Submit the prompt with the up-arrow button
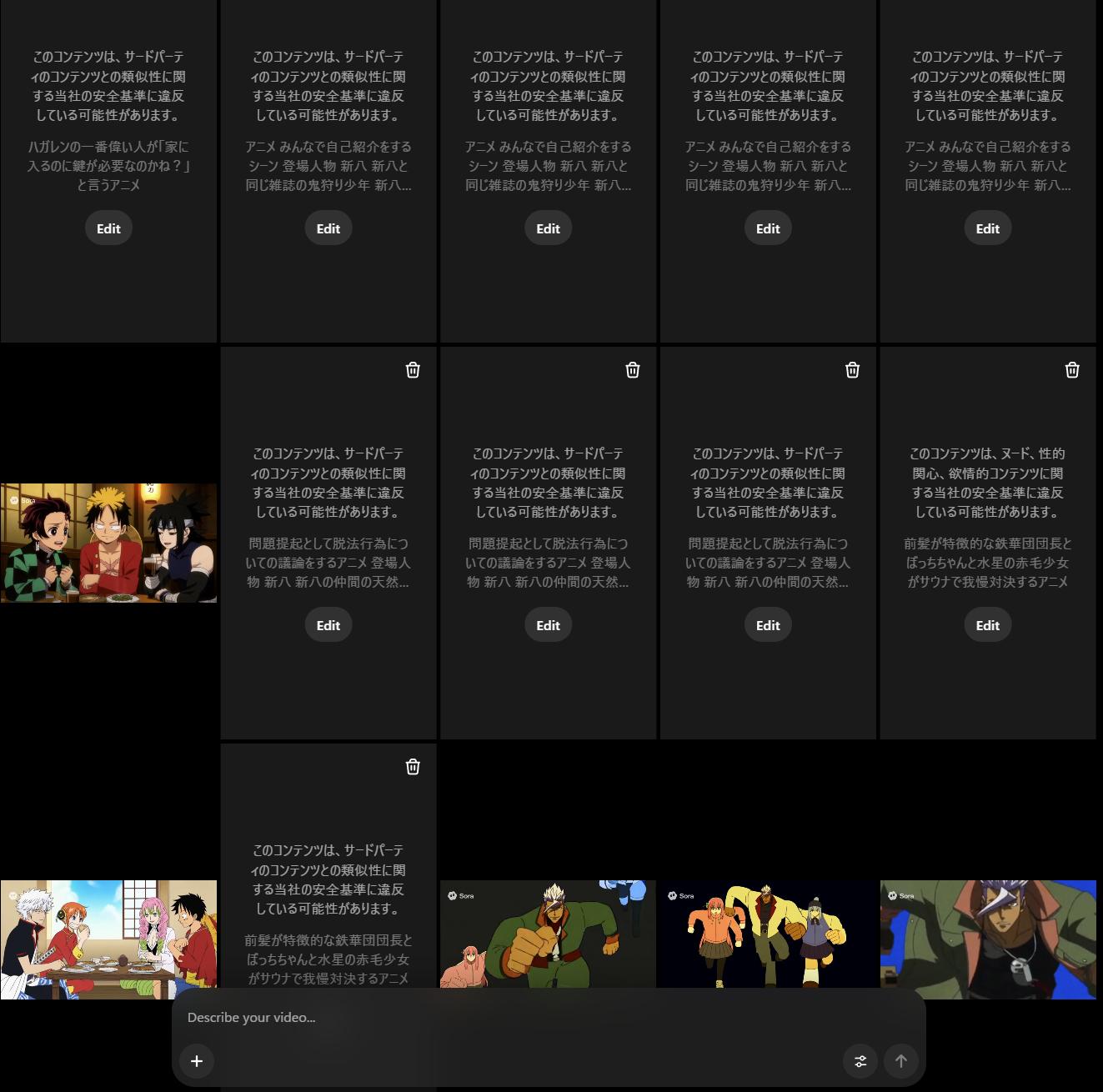The height and width of the screenshot is (1092, 1103). pos(900,1061)
